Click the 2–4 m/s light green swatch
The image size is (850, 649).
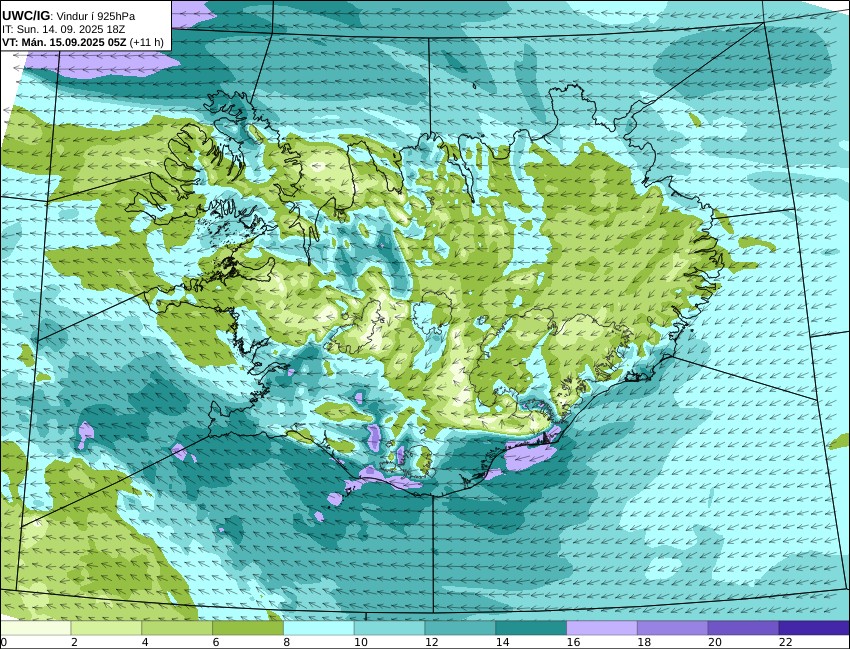(106, 628)
